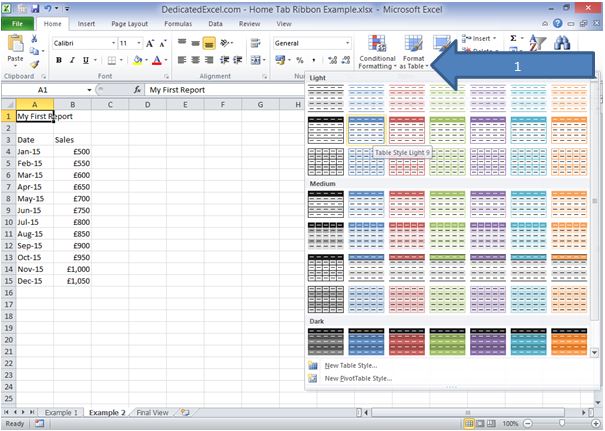Click Undo in Quick Access Toolbar

click(48, 8)
